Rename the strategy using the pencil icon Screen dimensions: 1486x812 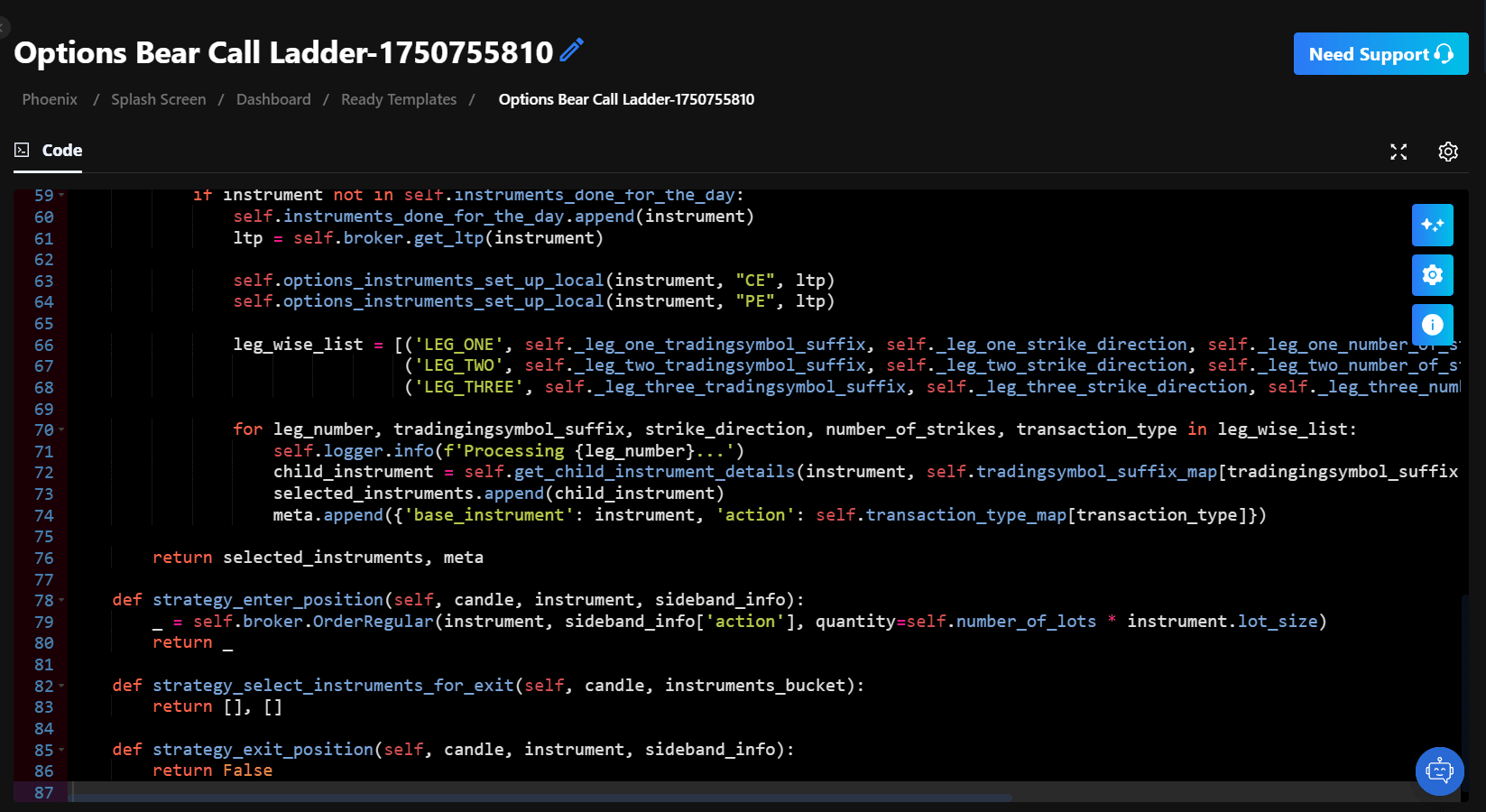[571, 51]
